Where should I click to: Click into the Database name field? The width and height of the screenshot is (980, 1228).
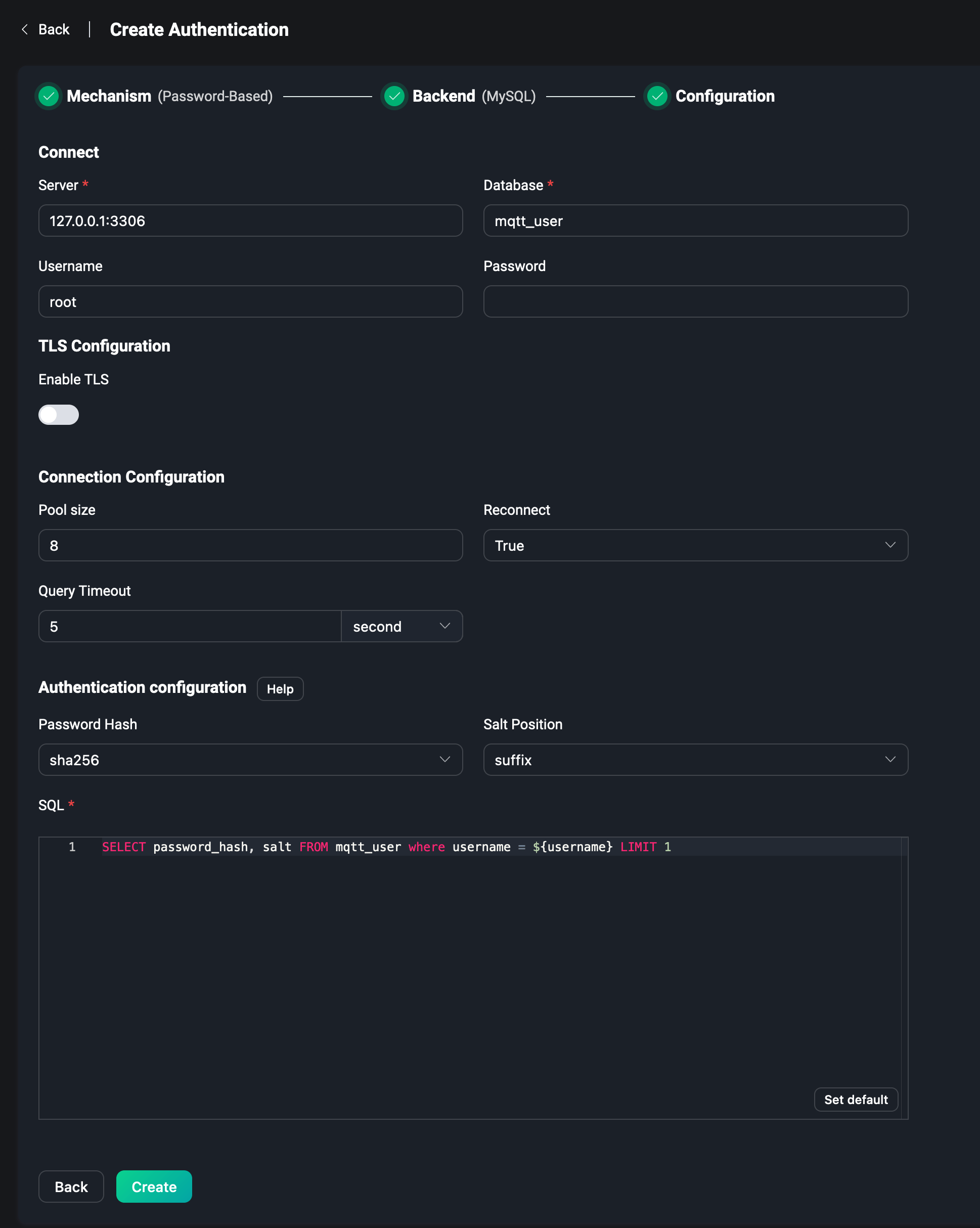[695, 221]
